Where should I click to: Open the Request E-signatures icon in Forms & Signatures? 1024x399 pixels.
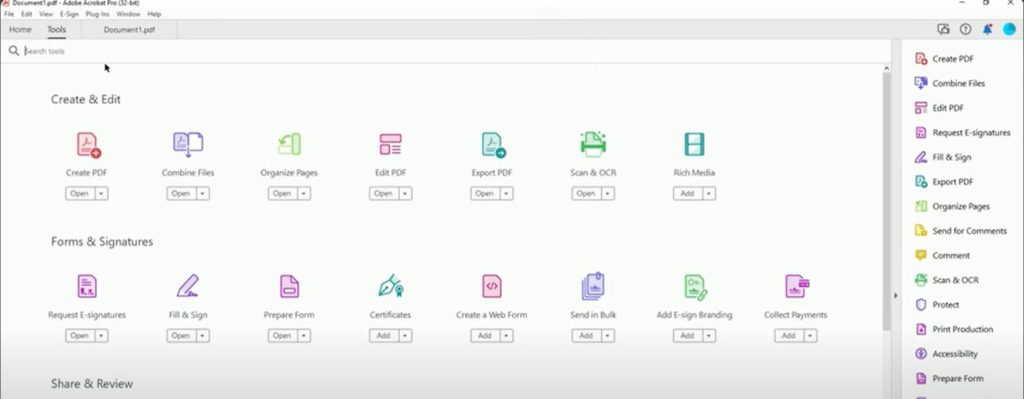[x=87, y=286]
